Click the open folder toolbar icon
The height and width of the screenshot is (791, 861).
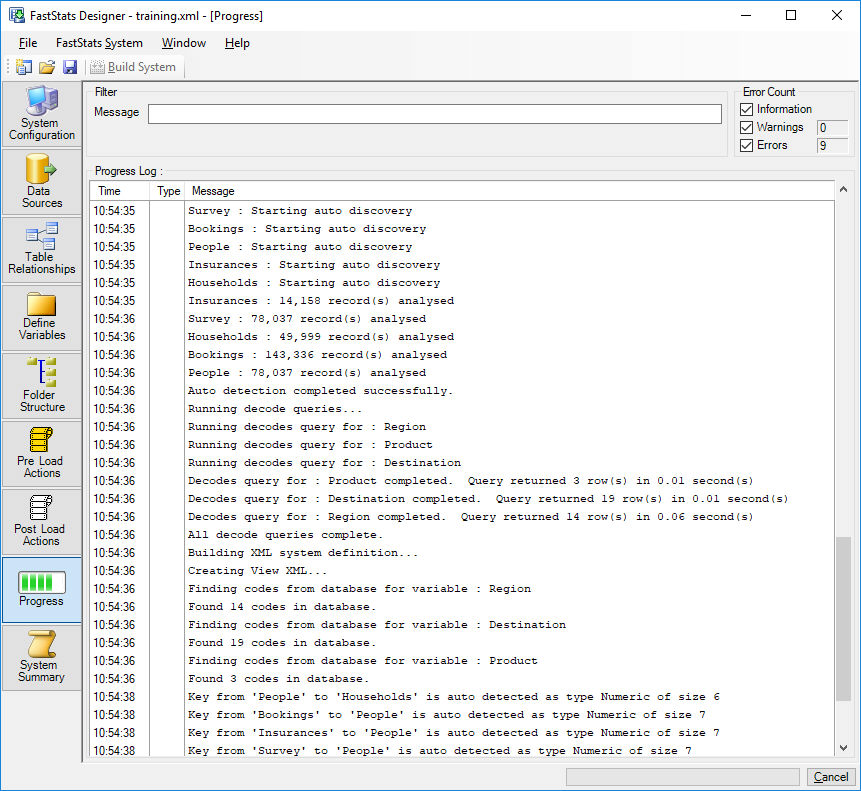tap(47, 67)
